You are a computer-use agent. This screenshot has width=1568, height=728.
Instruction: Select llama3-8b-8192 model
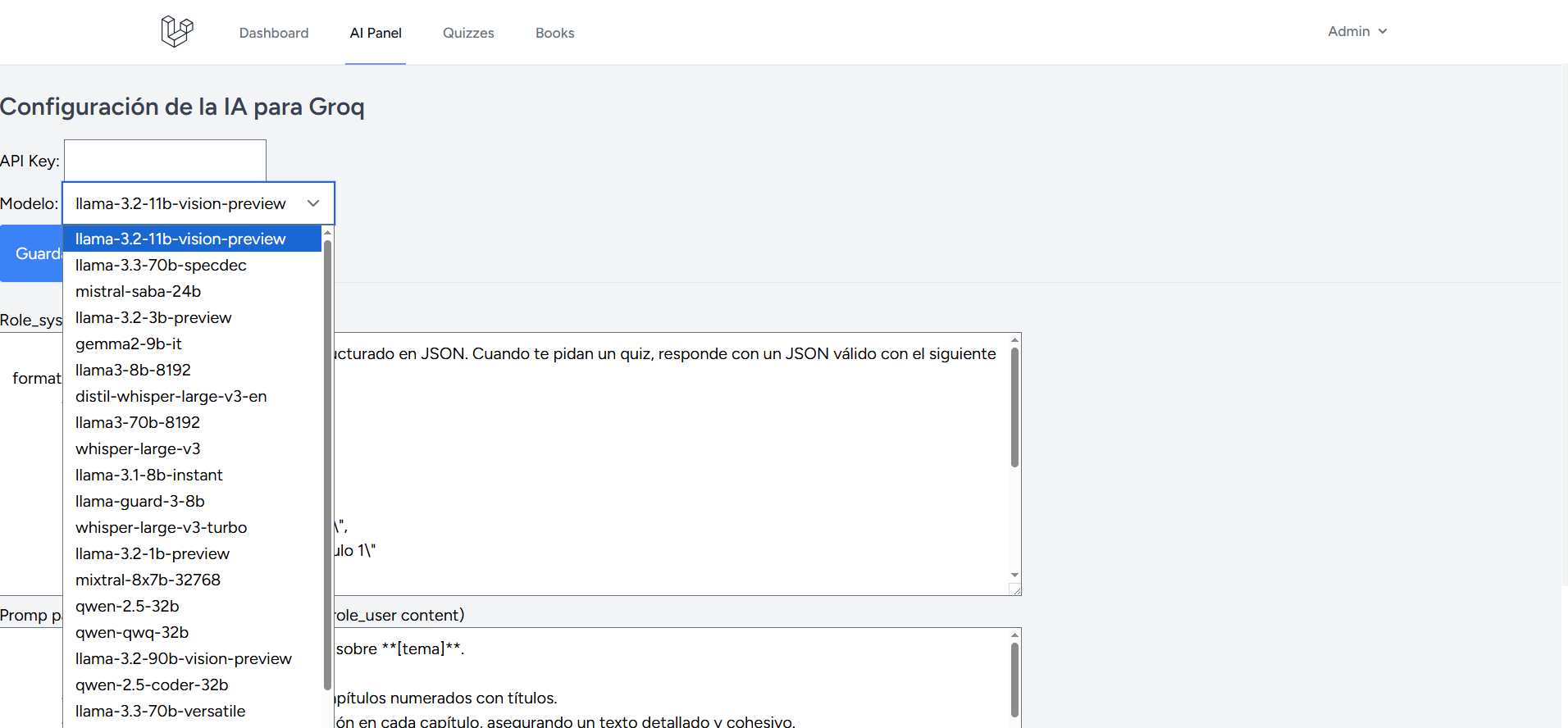(x=192, y=370)
